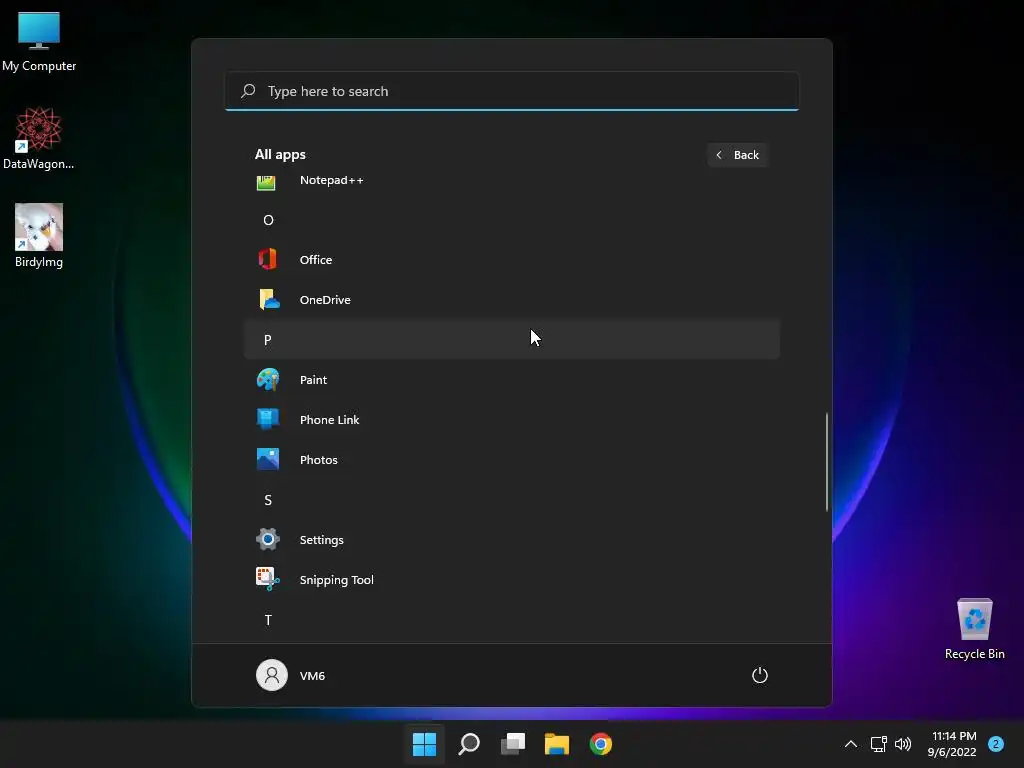Viewport: 1024px width, 768px height.
Task: Open File Explorer from taskbar
Action: coord(557,744)
